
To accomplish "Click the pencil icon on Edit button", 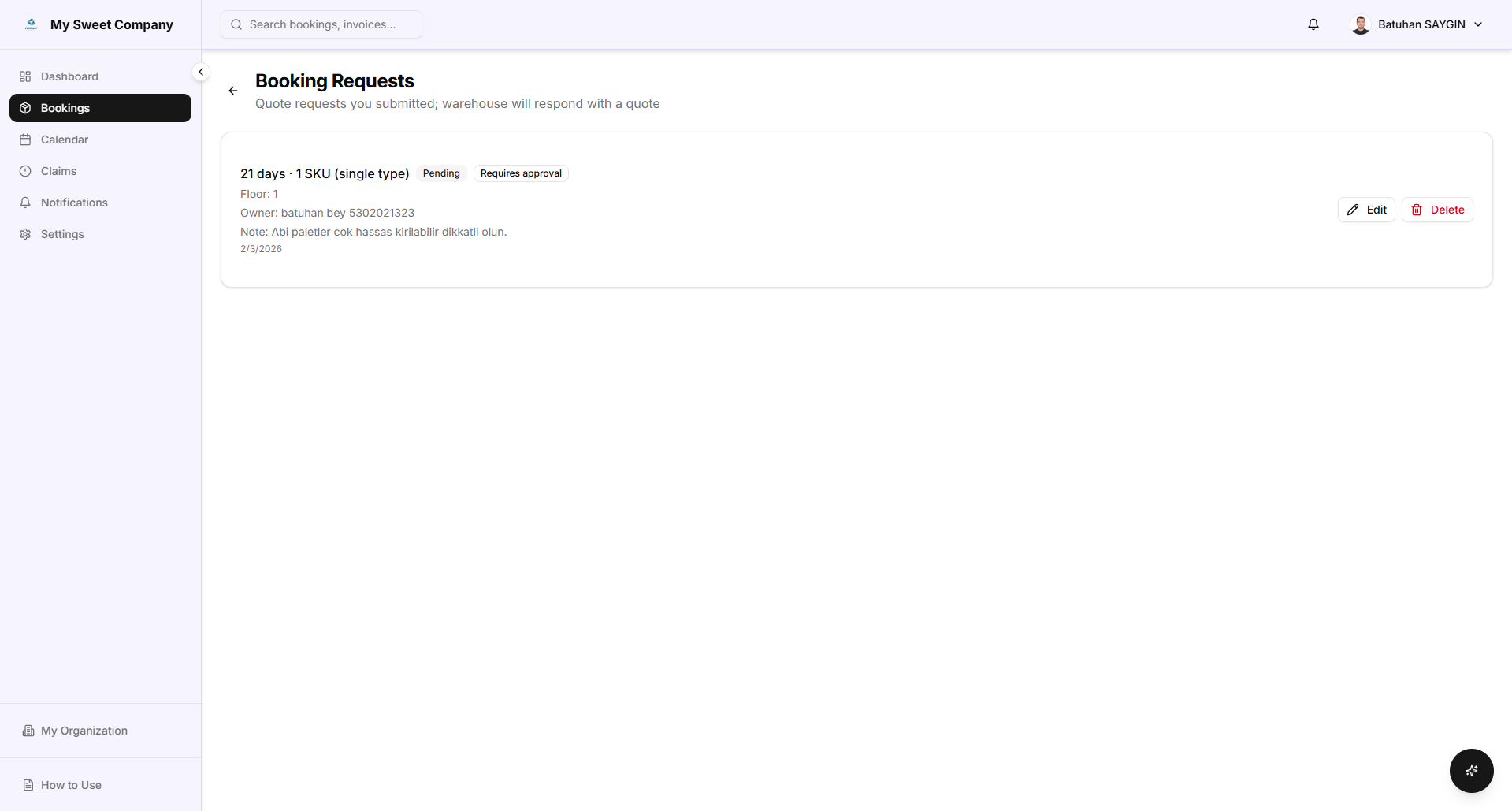I will pos(1353,210).
